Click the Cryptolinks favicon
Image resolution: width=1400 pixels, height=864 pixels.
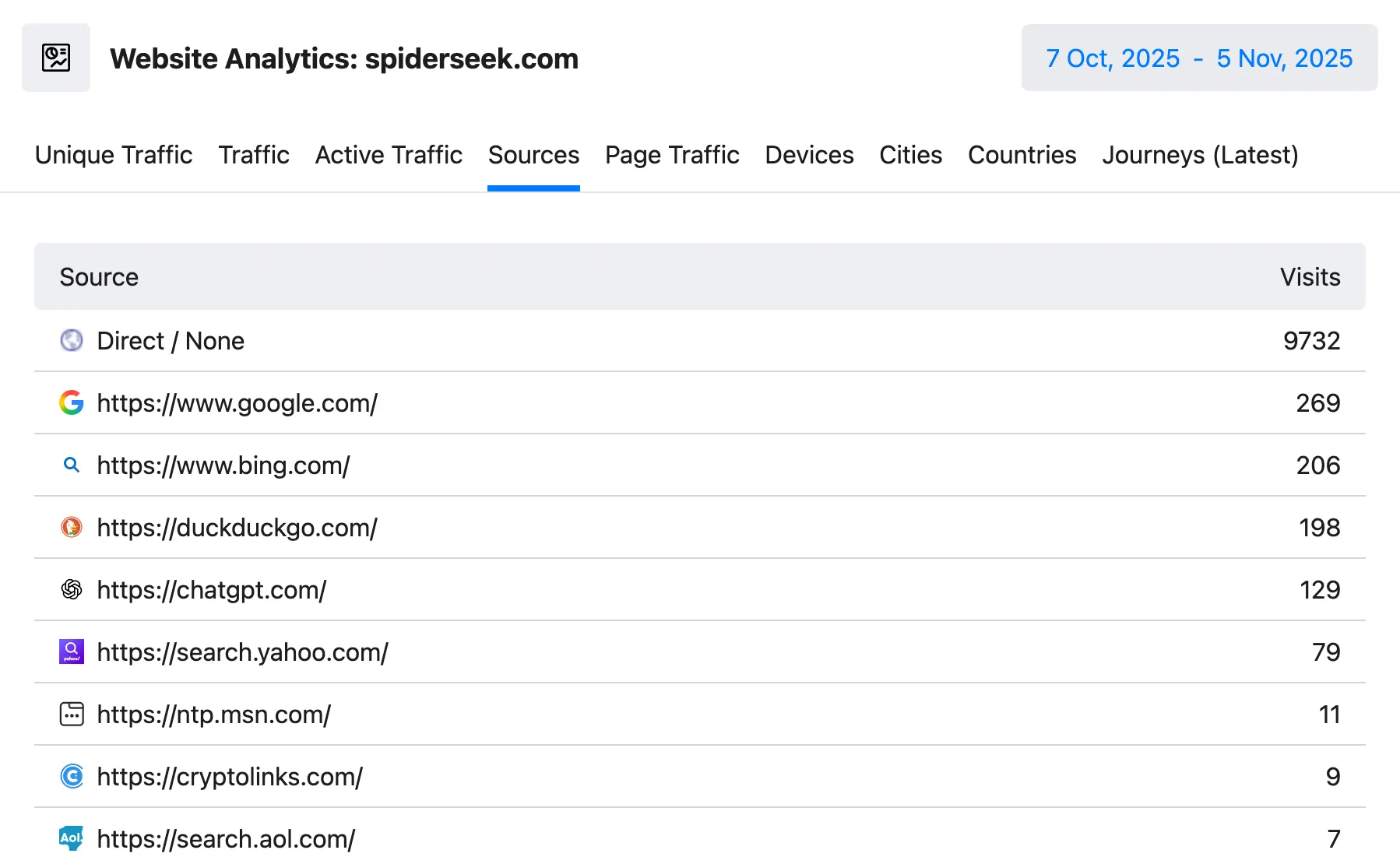(72, 776)
